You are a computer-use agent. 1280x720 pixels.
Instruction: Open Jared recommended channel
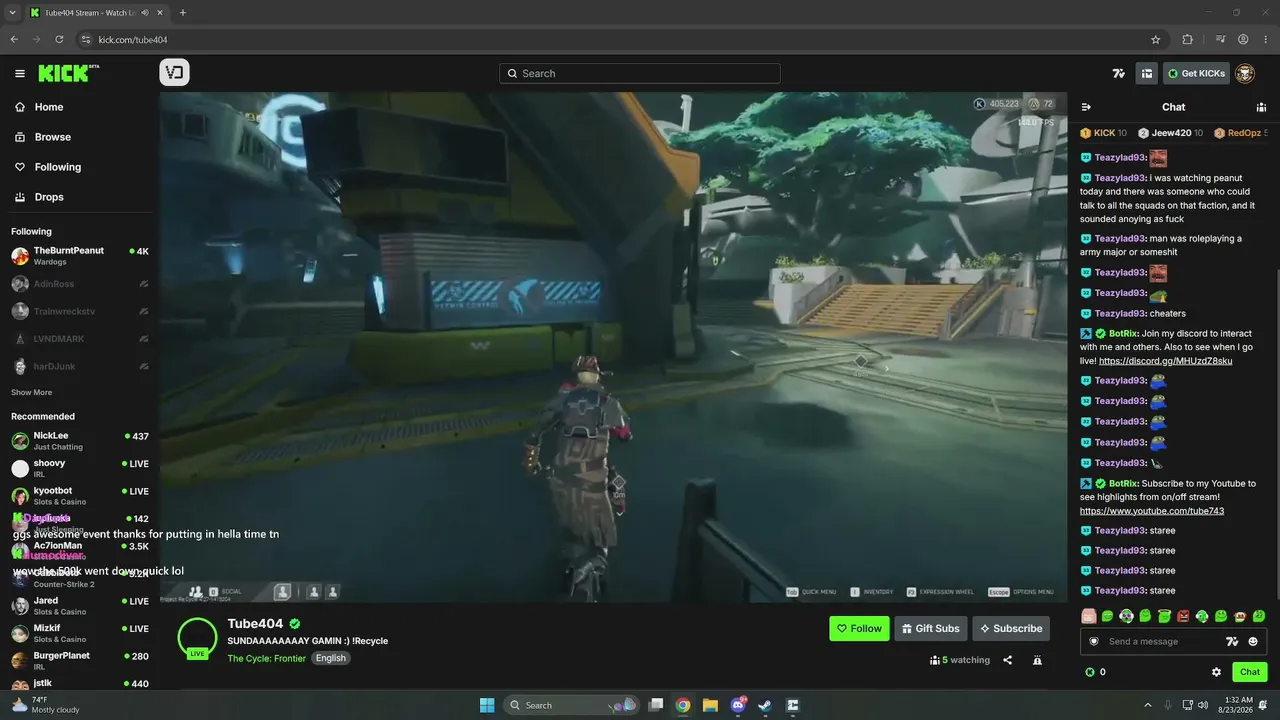(80, 606)
